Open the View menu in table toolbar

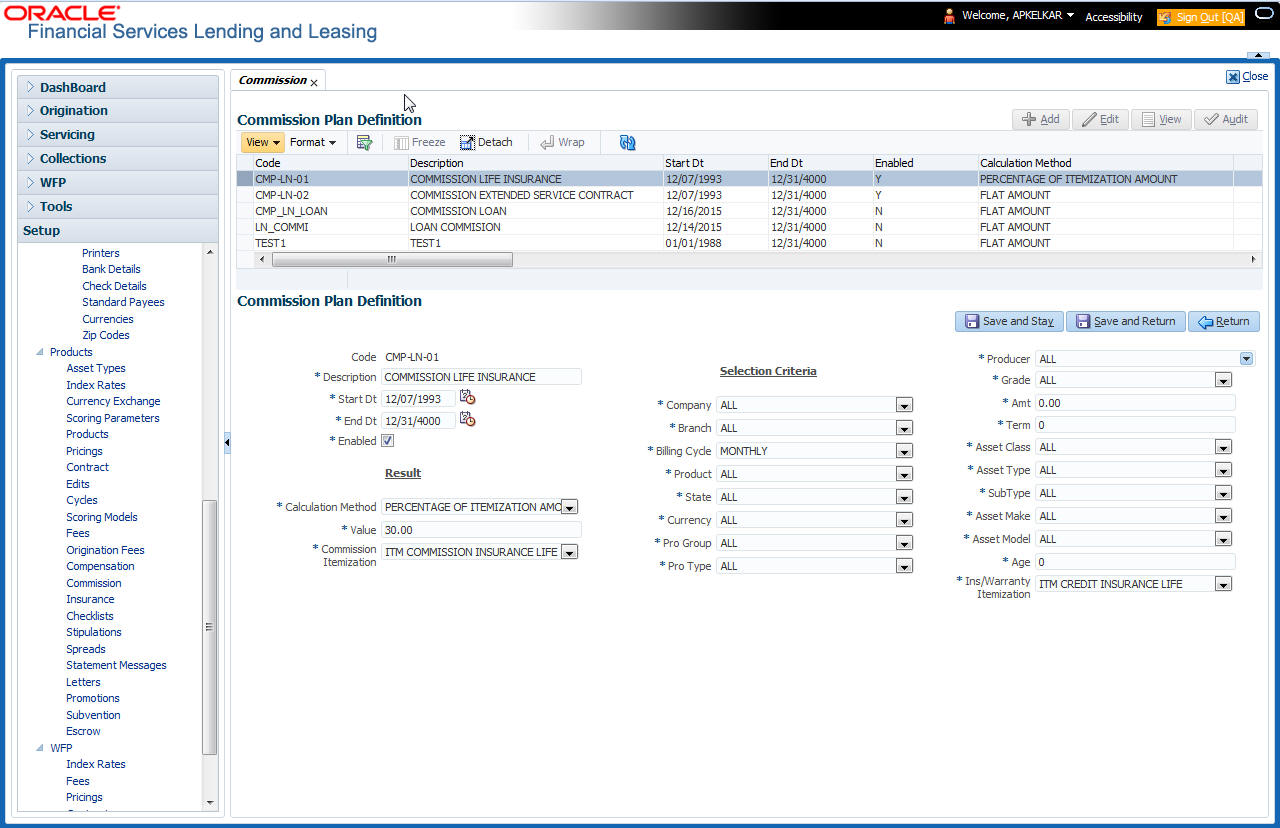click(x=263, y=143)
